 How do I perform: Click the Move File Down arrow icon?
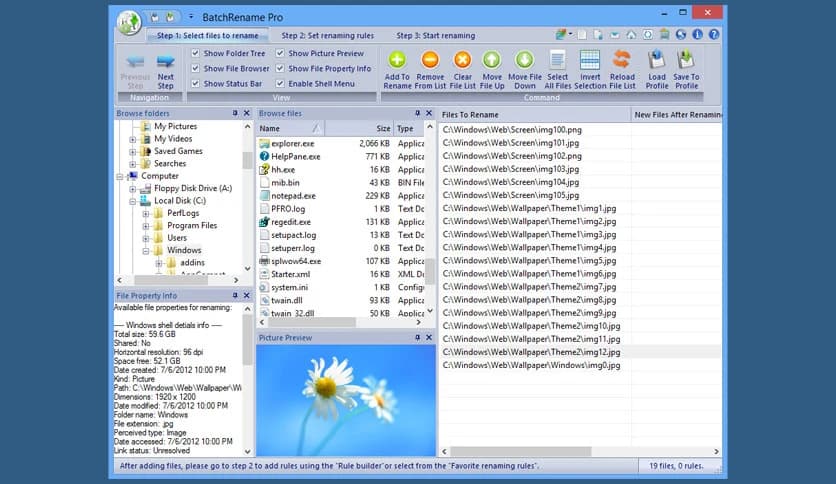tap(525, 60)
